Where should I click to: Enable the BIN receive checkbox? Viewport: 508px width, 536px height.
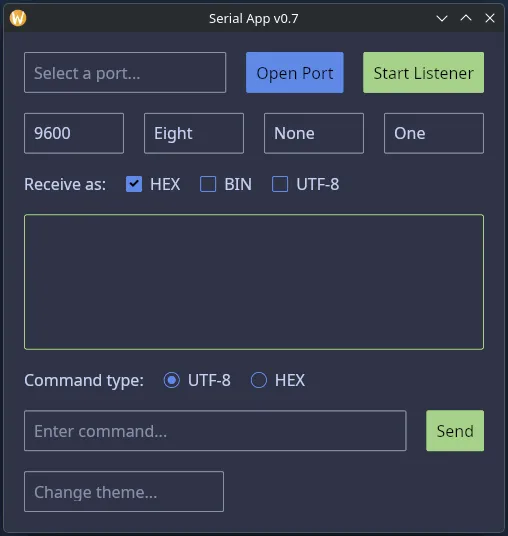pyautogui.click(x=208, y=184)
